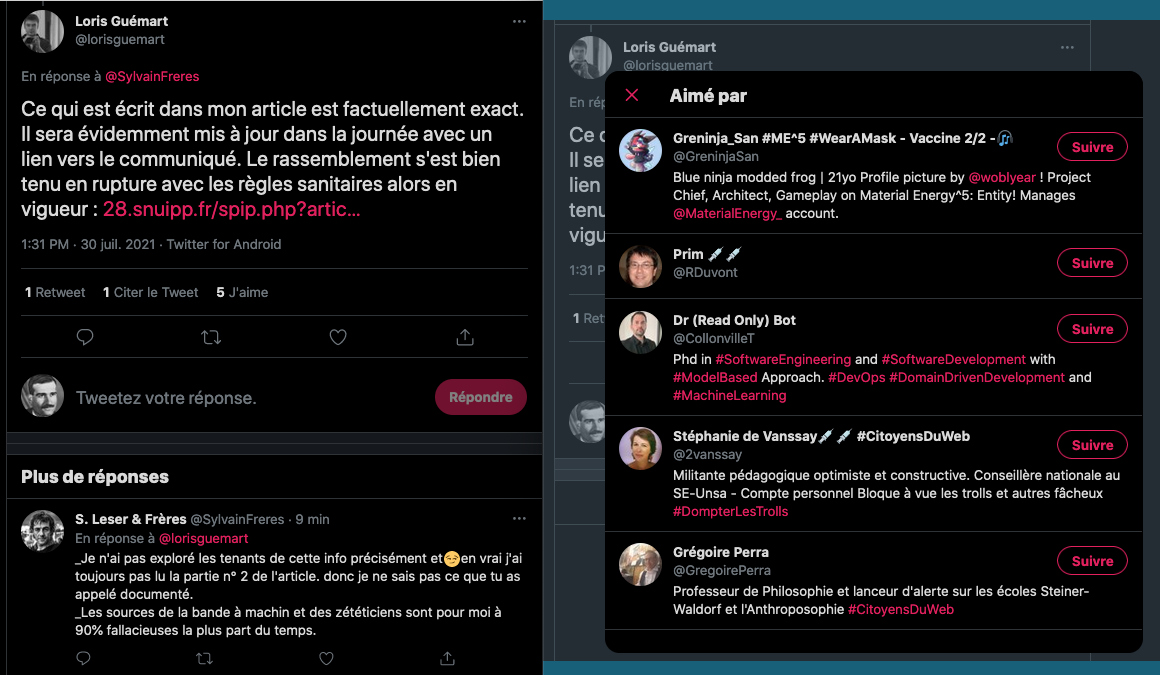Open more options on Loris Guémart's tweet
Image resolution: width=1160 pixels, height=675 pixels.
[x=518, y=21]
